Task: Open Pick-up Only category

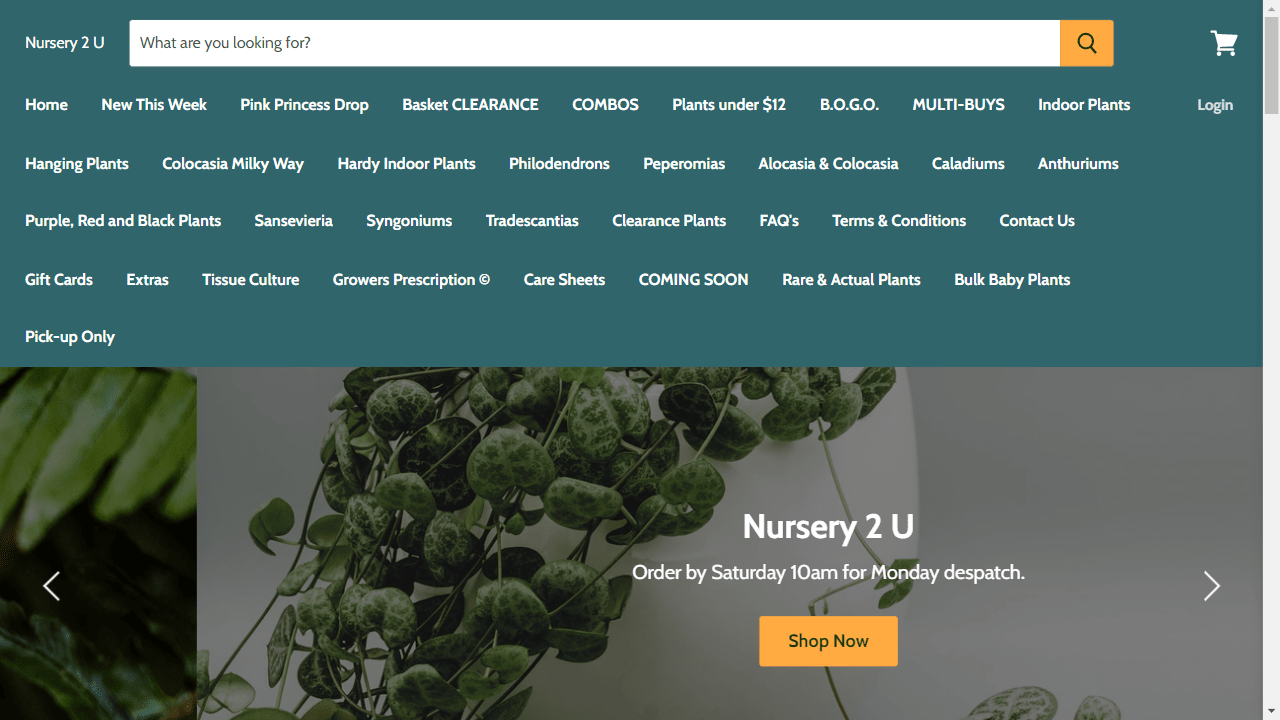Action: 70,337
